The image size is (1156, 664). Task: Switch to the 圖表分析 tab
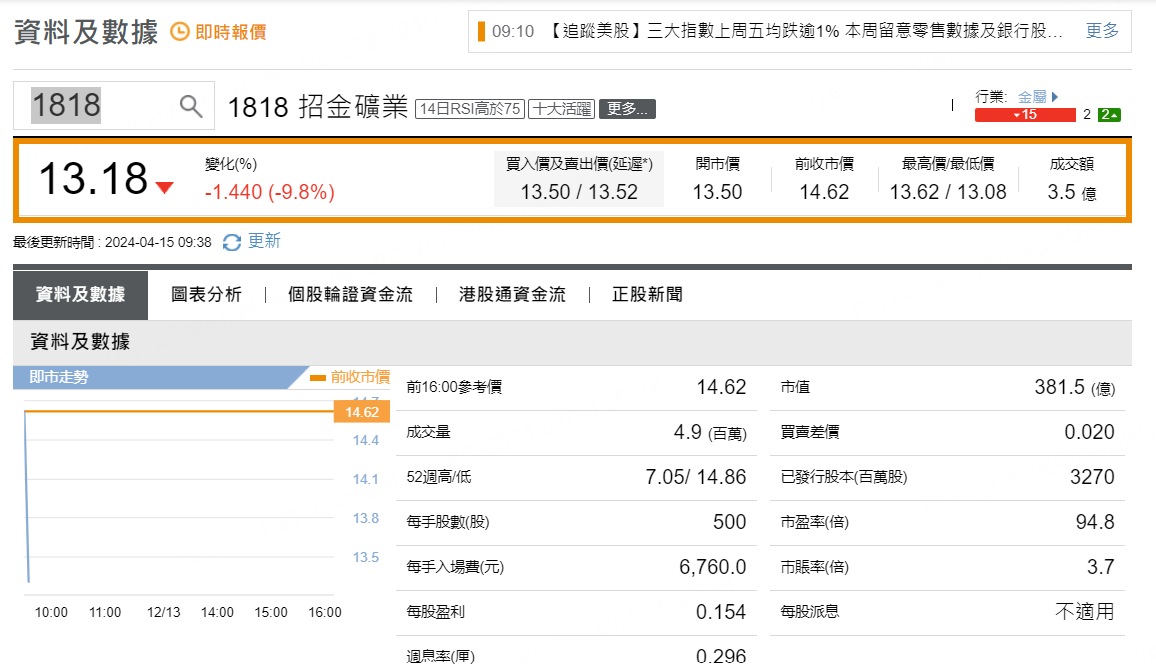point(206,295)
